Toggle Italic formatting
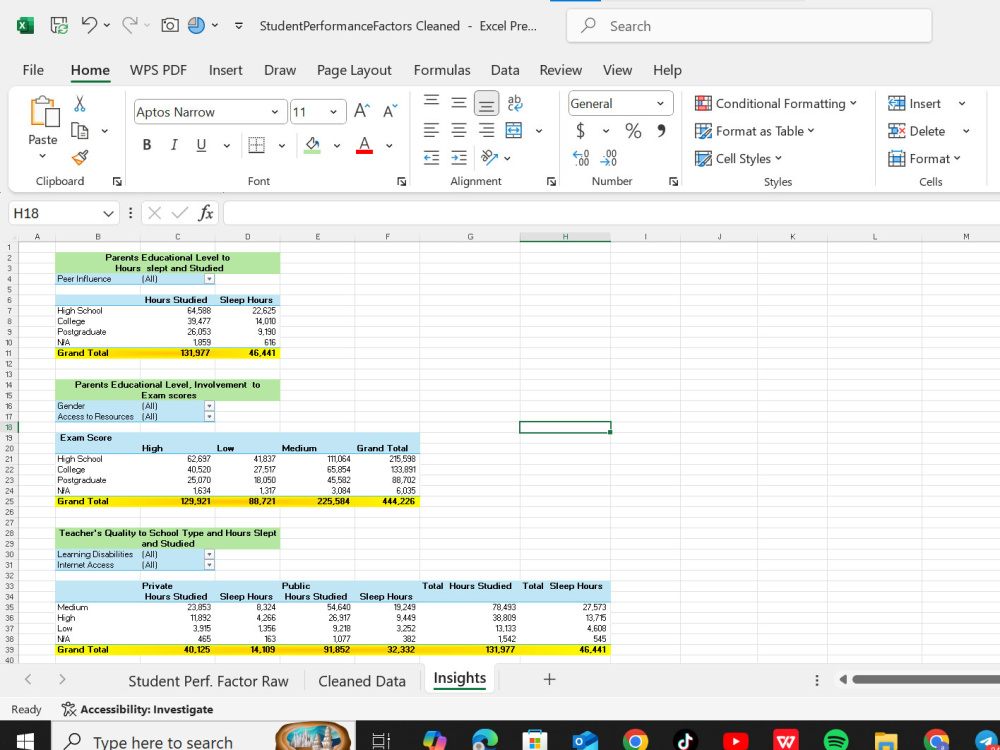The image size is (1000, 750). (173, 145)
